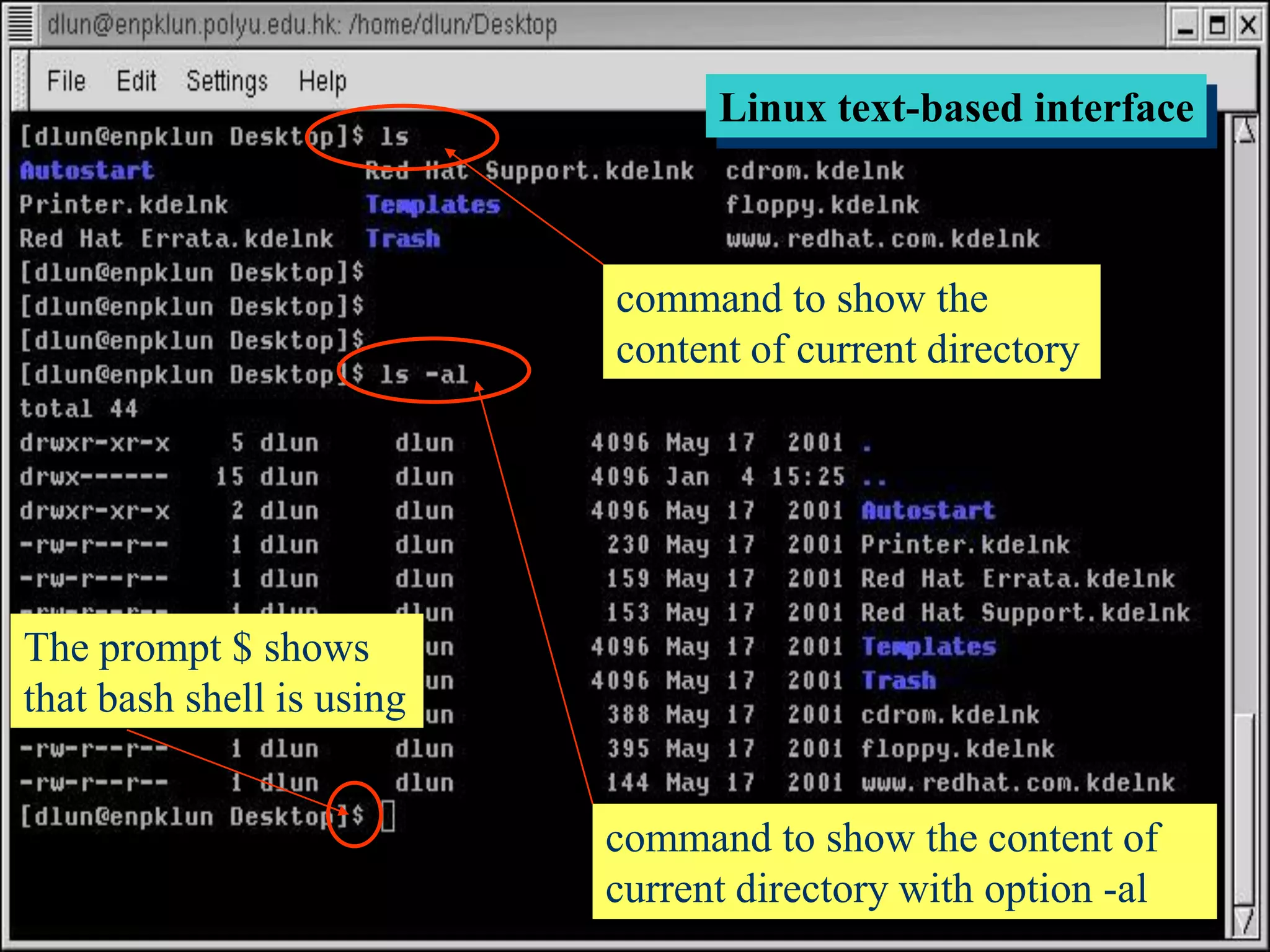Click the menu bar drag handle
The height and width of the screenshot is (952, 1270).
(20, 81)
